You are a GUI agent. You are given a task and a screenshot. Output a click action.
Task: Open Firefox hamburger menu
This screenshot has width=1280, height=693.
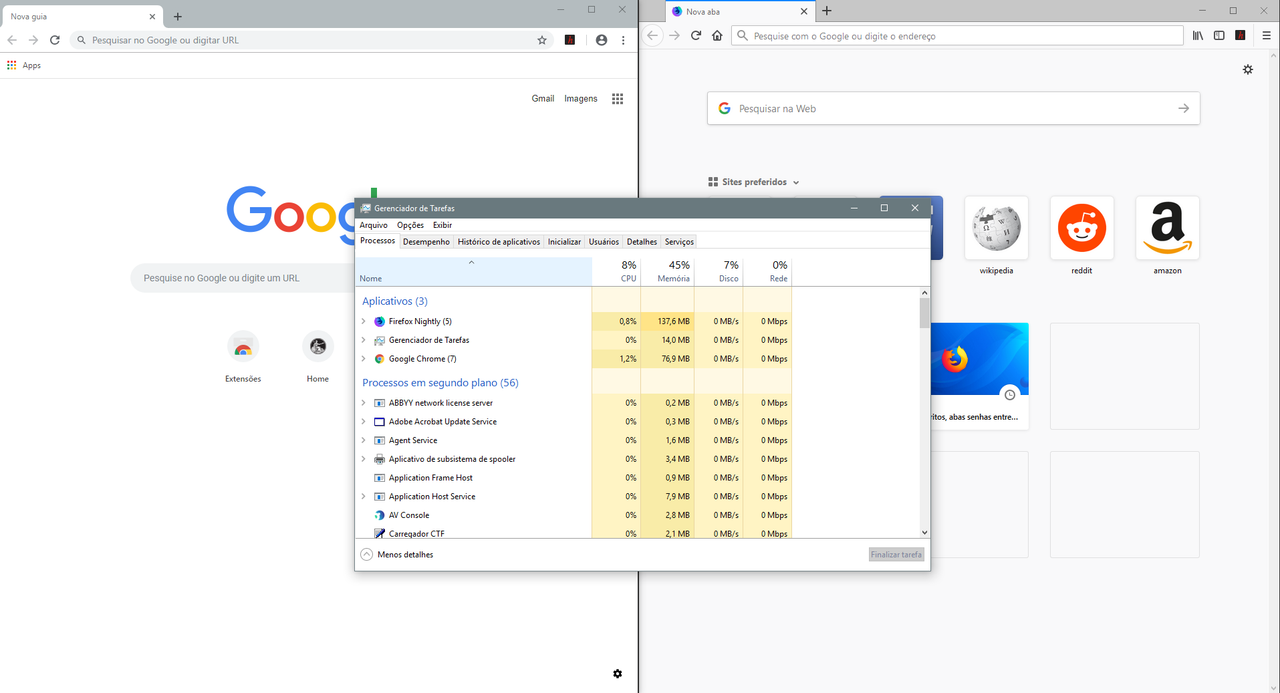click(x=1266, y=36)
